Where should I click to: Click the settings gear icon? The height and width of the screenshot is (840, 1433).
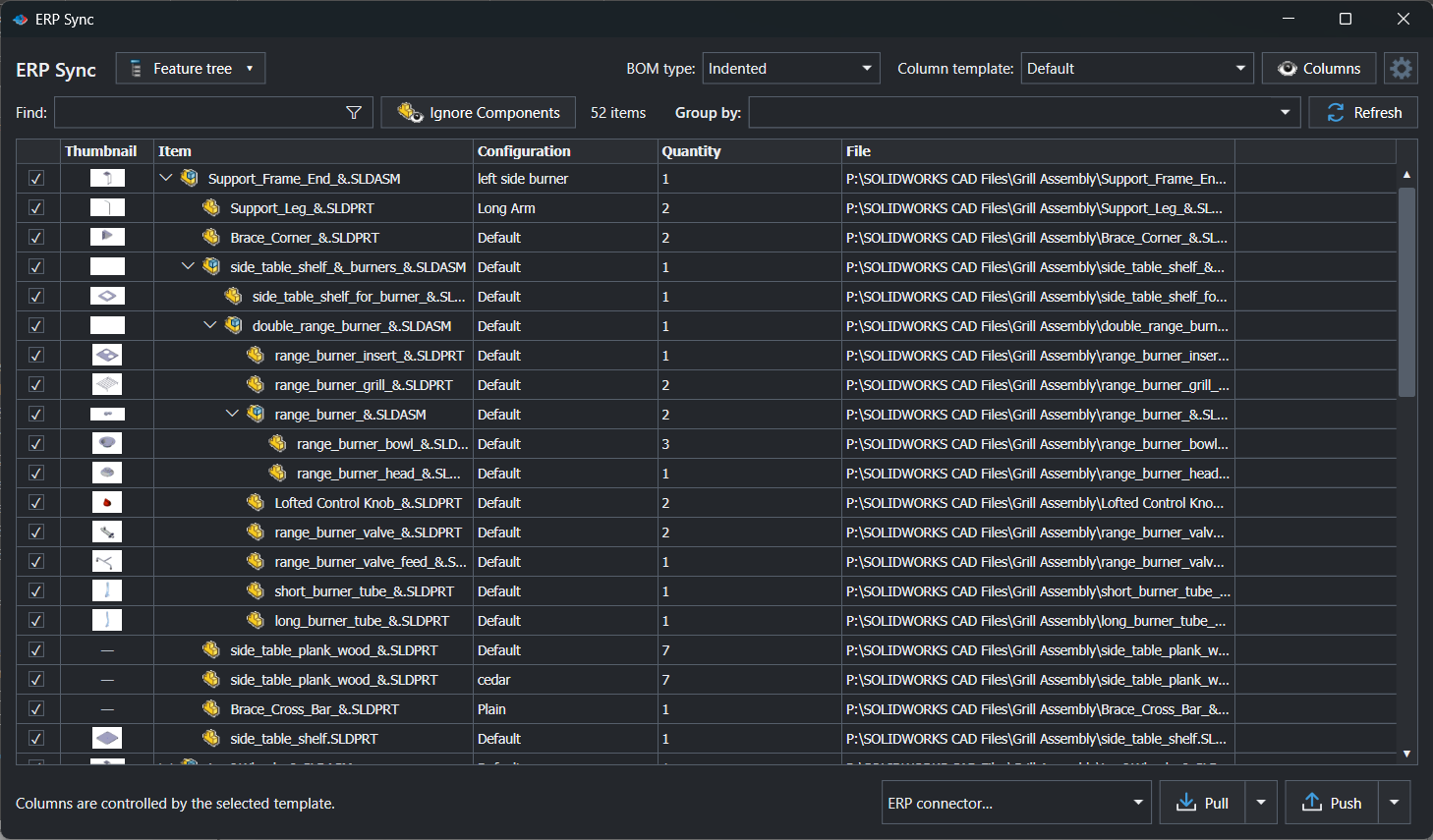(1401, 69)
